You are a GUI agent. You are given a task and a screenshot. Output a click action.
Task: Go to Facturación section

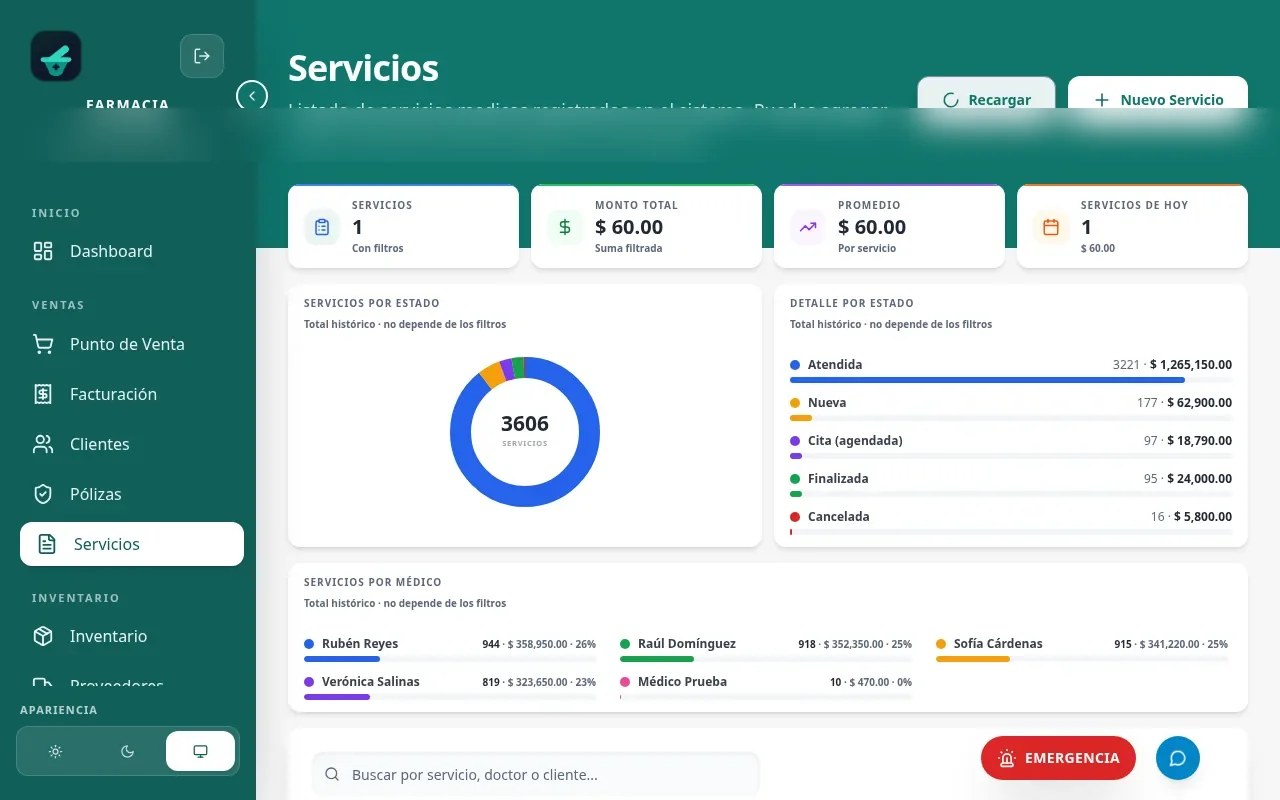[x=132, y=394]
